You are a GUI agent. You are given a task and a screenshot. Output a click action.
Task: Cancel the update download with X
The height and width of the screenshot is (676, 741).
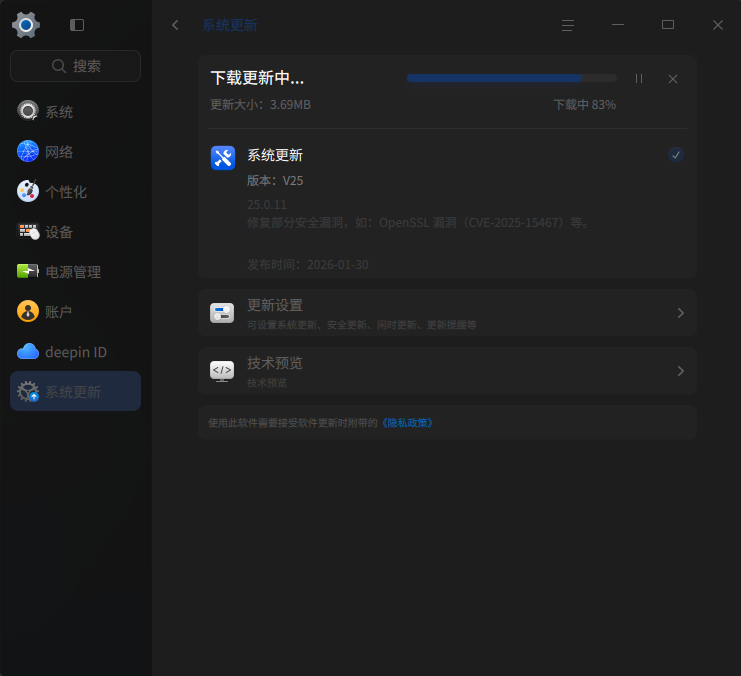tap(673, 79)
